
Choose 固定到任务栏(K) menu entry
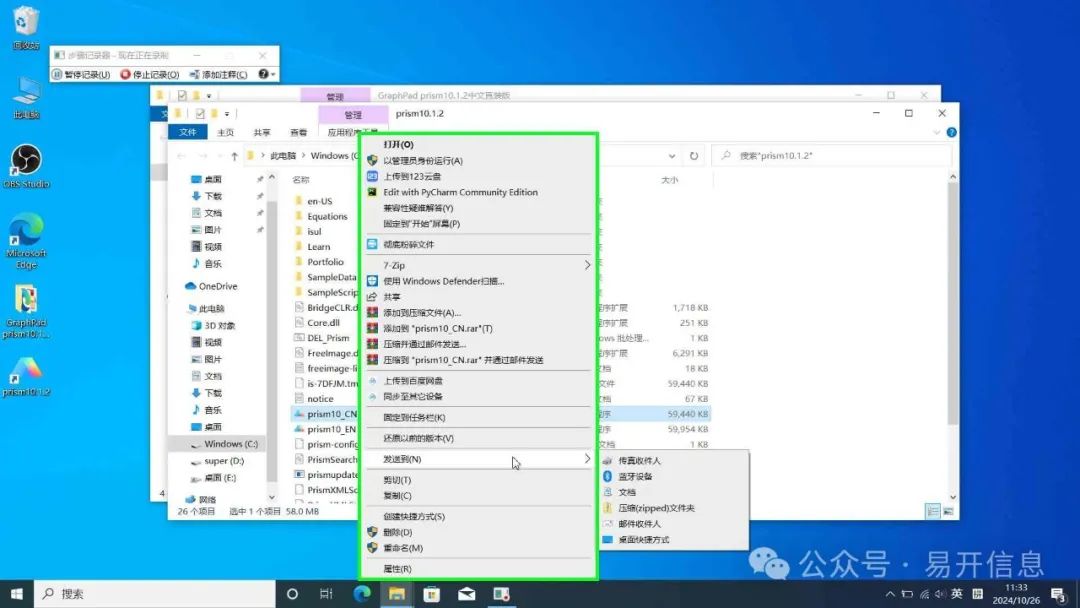tap(477, 417)
